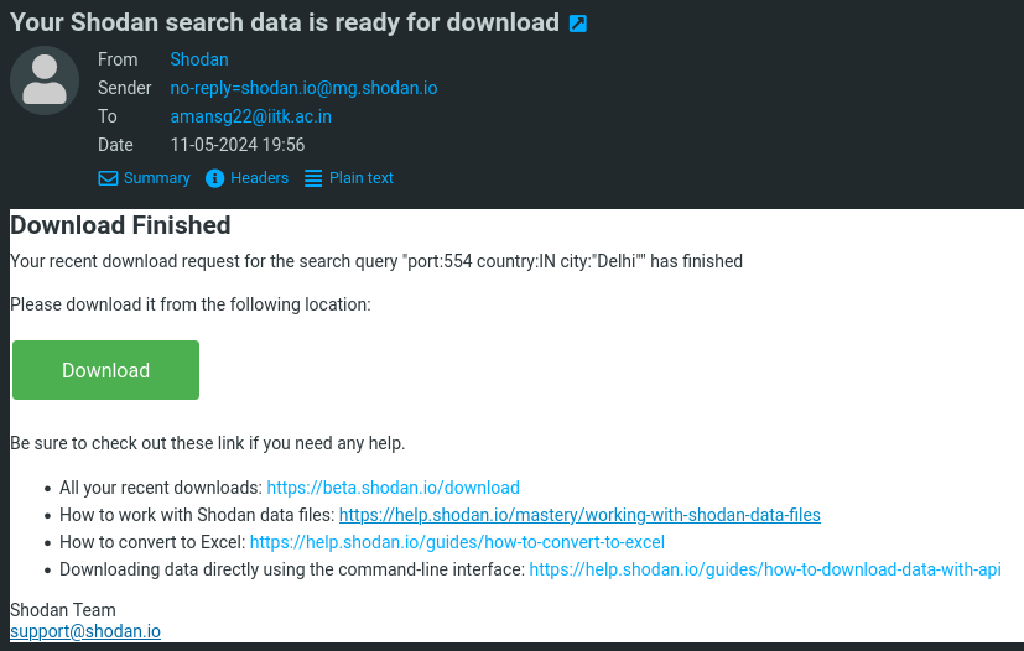Image resolution: width=1024 pixels, height=651 pixels.
Task: Click the Plain text lines icon
Action: (x=313, y=179)
